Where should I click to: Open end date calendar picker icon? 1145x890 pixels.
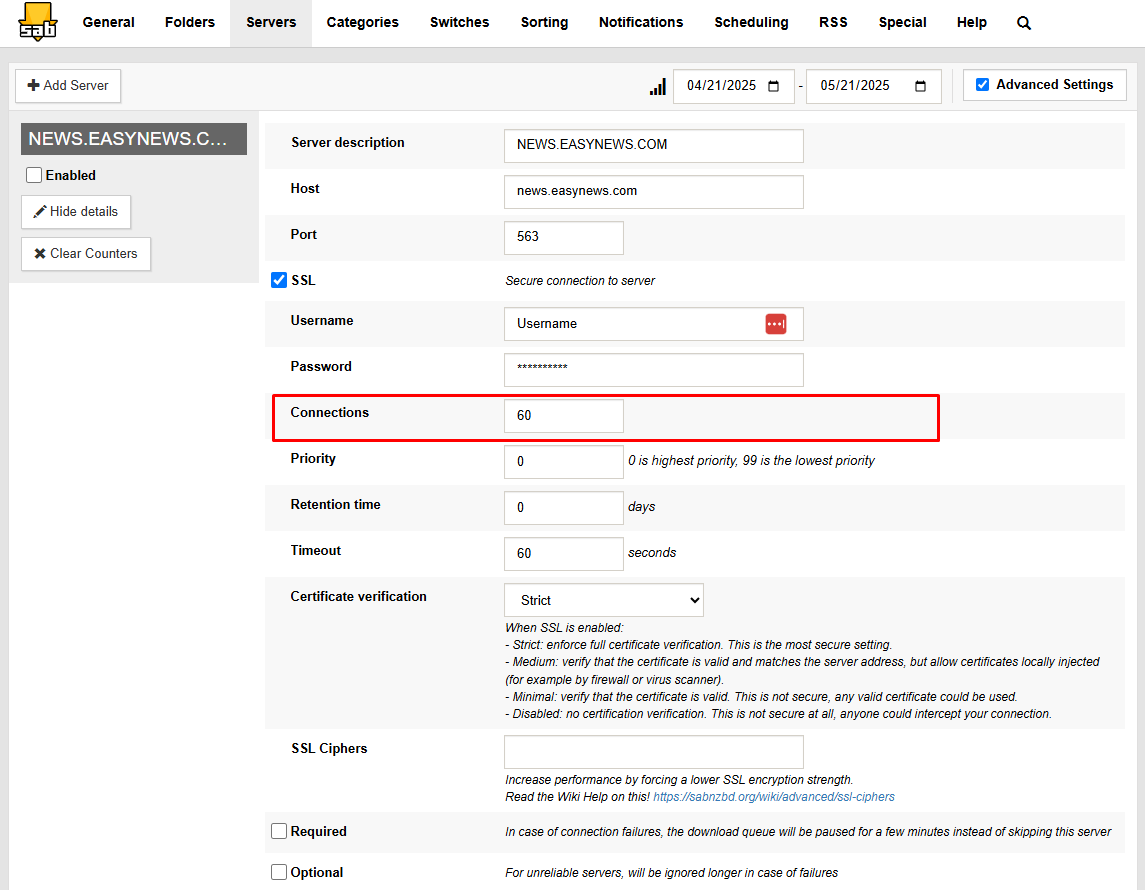click(x=920, y=86)
